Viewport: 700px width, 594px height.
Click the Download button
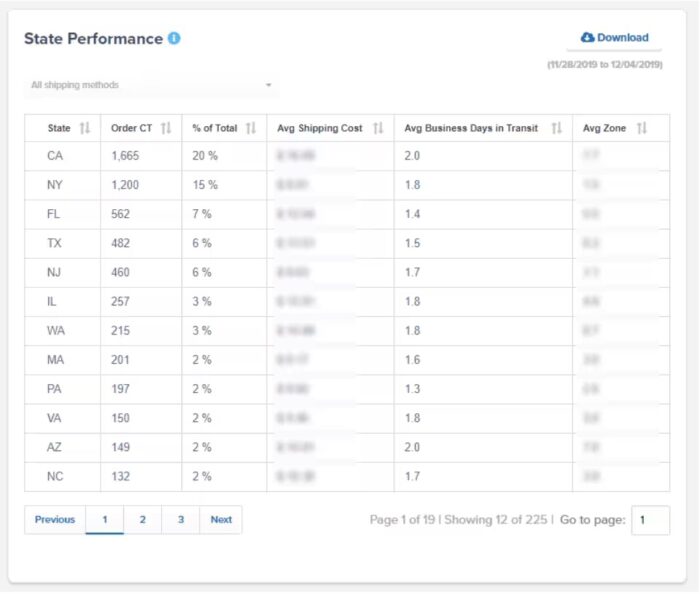(x=614, y=38)
